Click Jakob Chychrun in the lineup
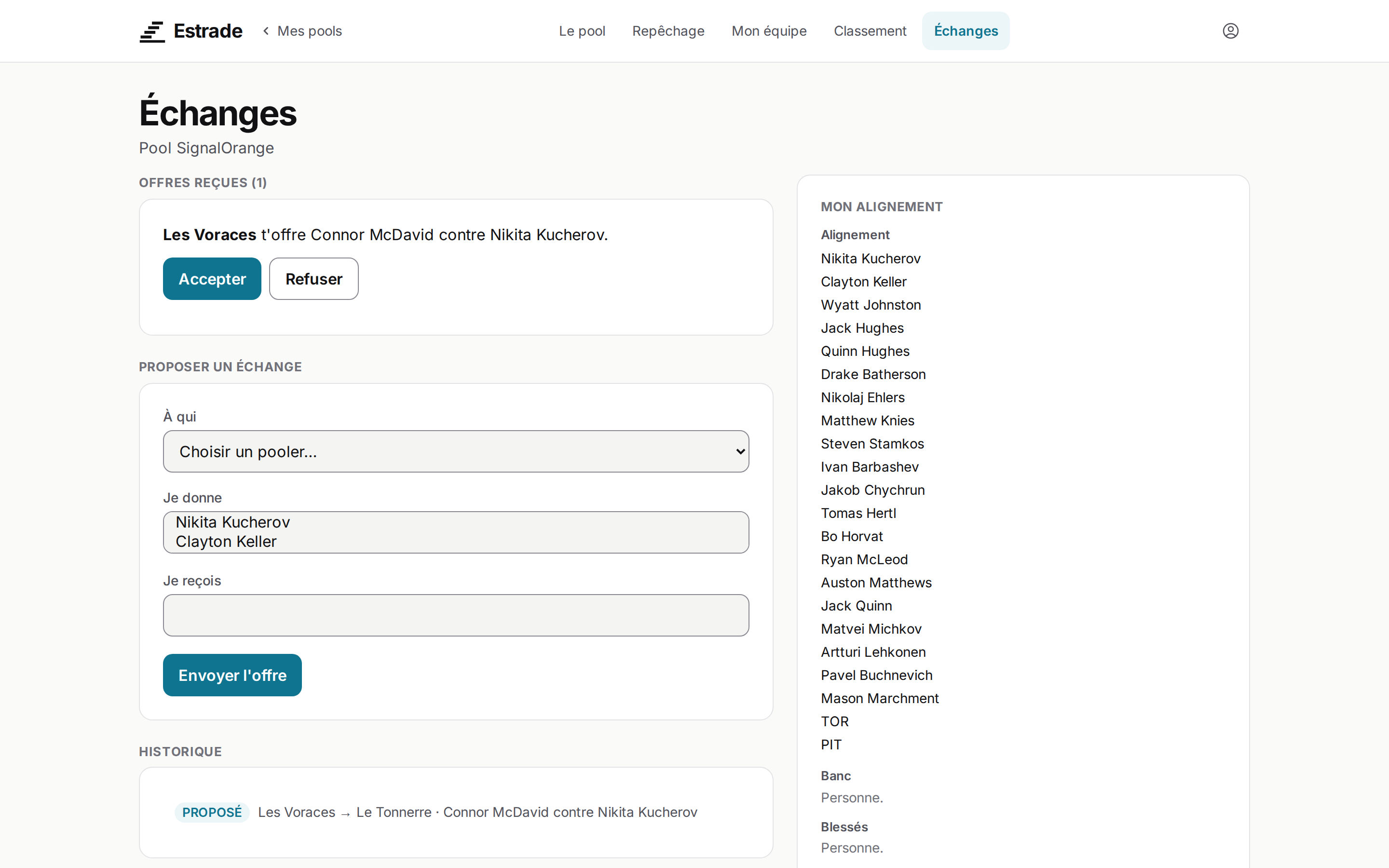Screen dimensions: 1389x868 coord(873,490)
